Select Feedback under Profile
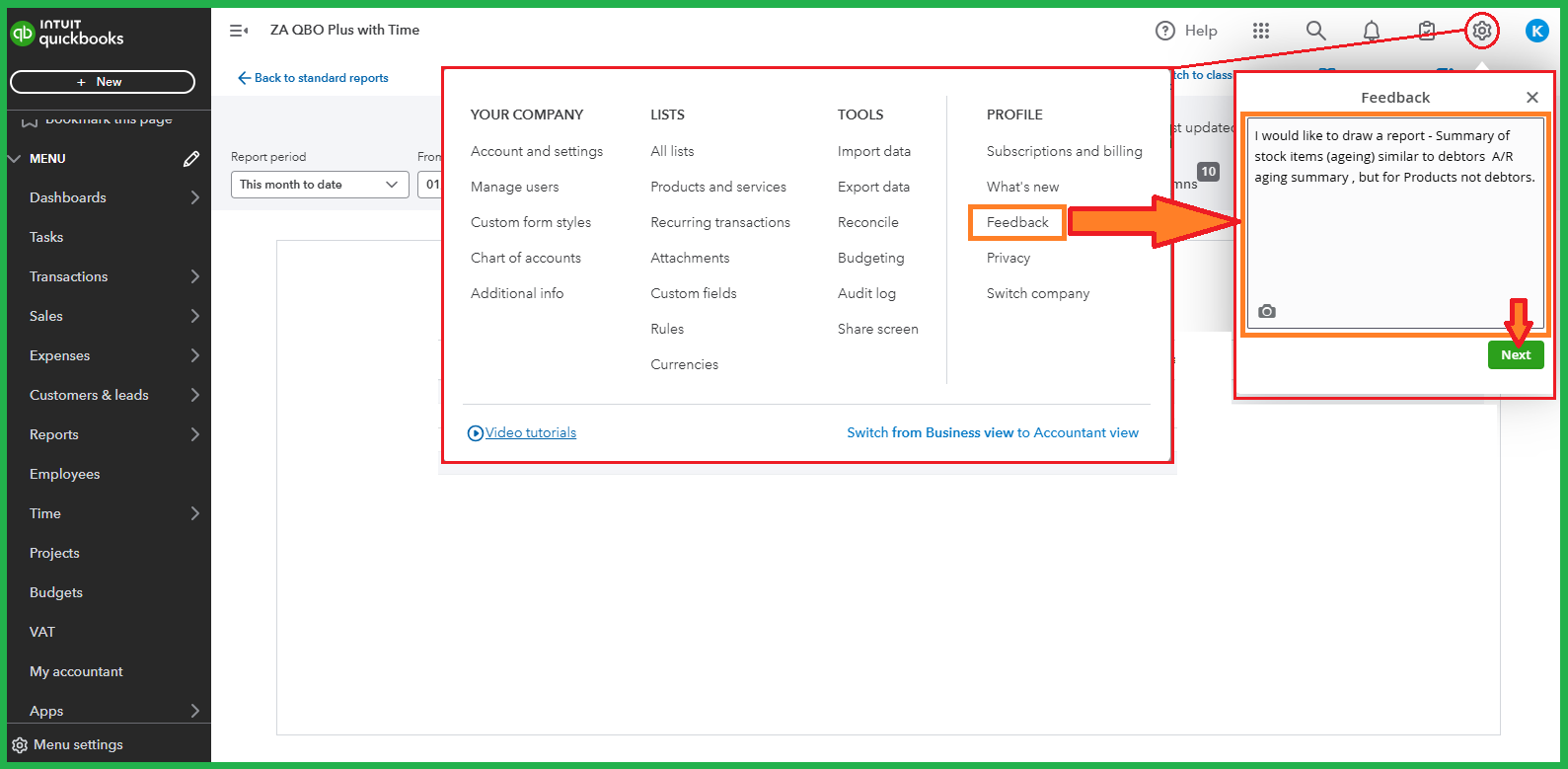This screenshot has height=769, width=1568. (1017, 222)
